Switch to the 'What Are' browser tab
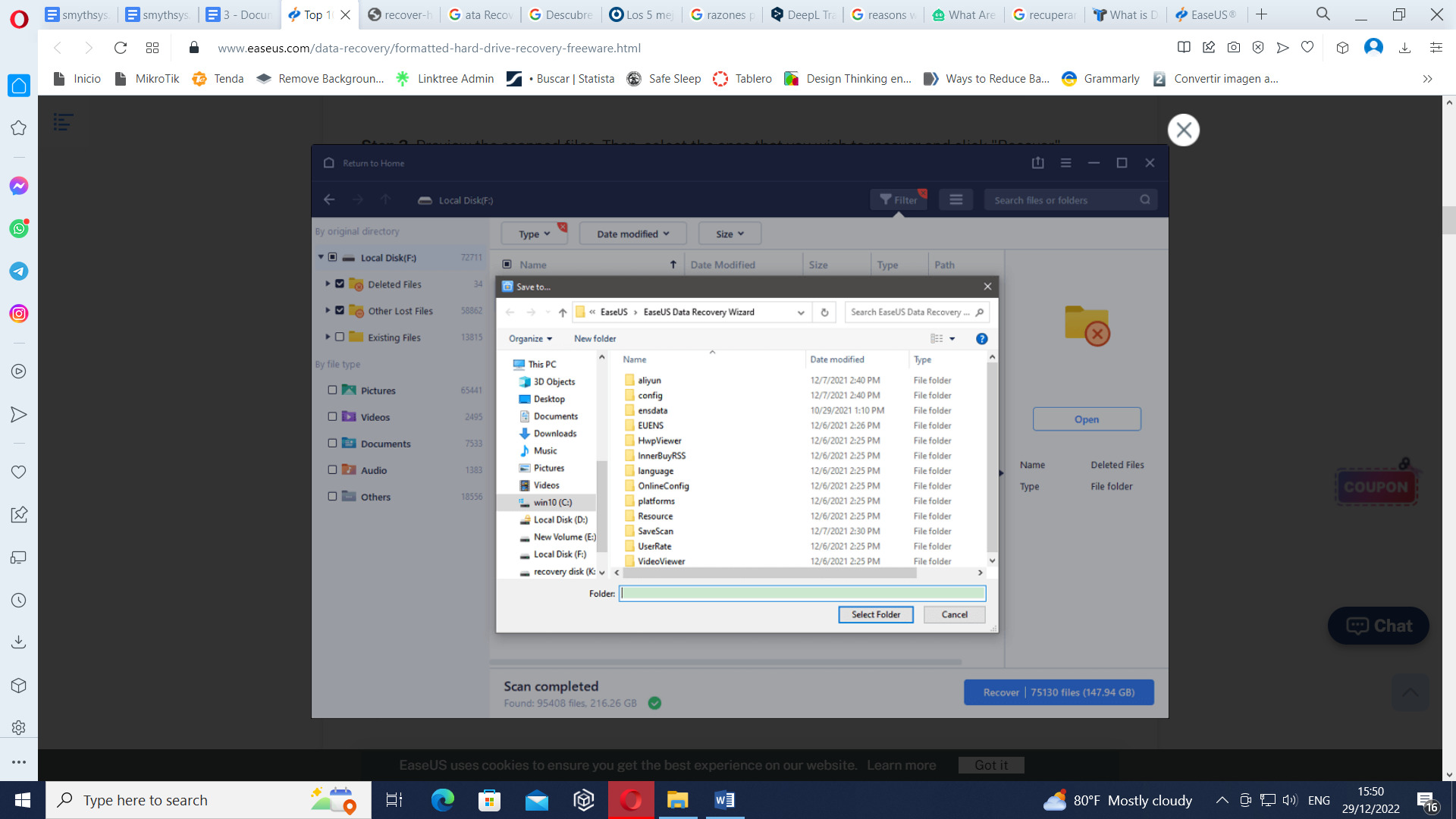This screenshot has width=1456, height=819. point(965,14)
